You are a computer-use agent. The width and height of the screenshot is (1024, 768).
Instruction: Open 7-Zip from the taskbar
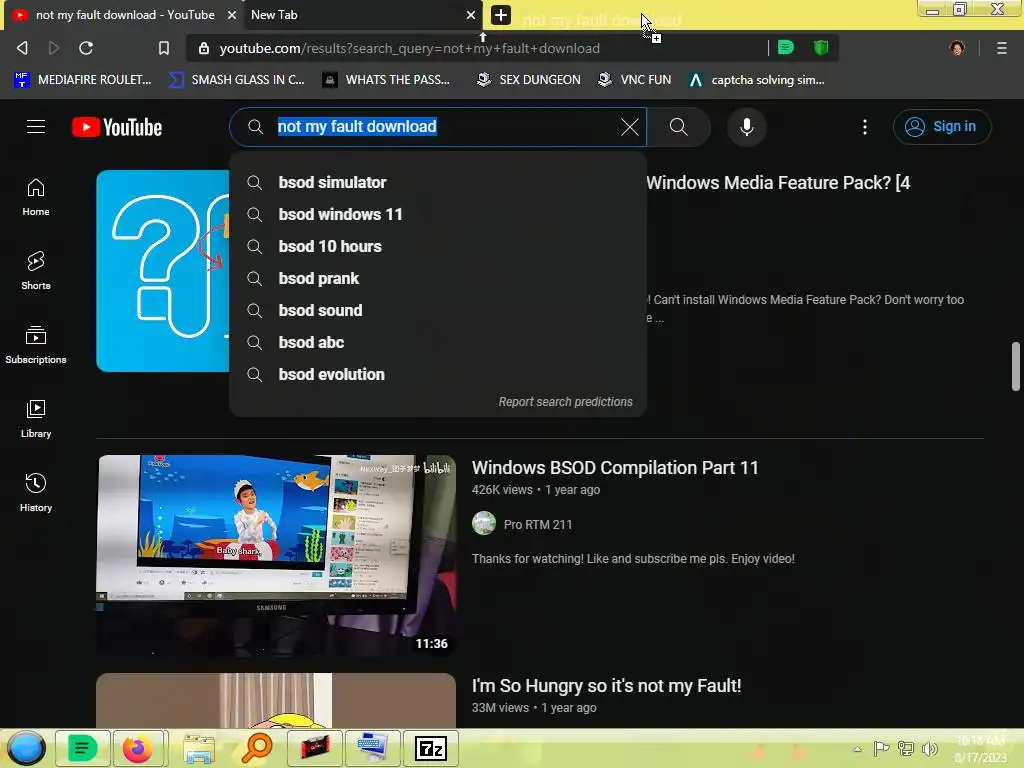(431, 748)
